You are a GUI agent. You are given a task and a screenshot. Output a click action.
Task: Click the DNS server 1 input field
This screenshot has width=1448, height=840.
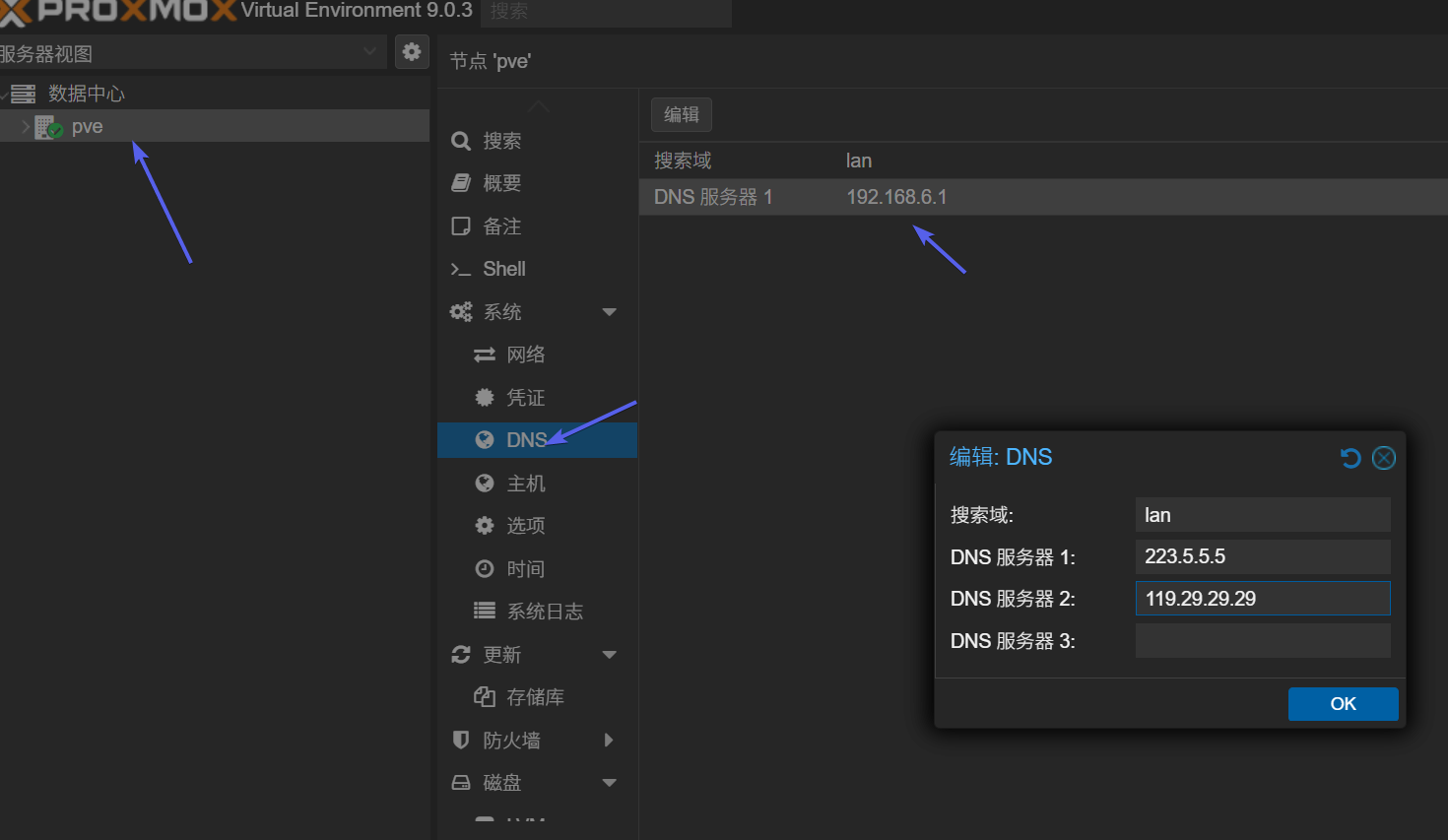coord(1263,556)
